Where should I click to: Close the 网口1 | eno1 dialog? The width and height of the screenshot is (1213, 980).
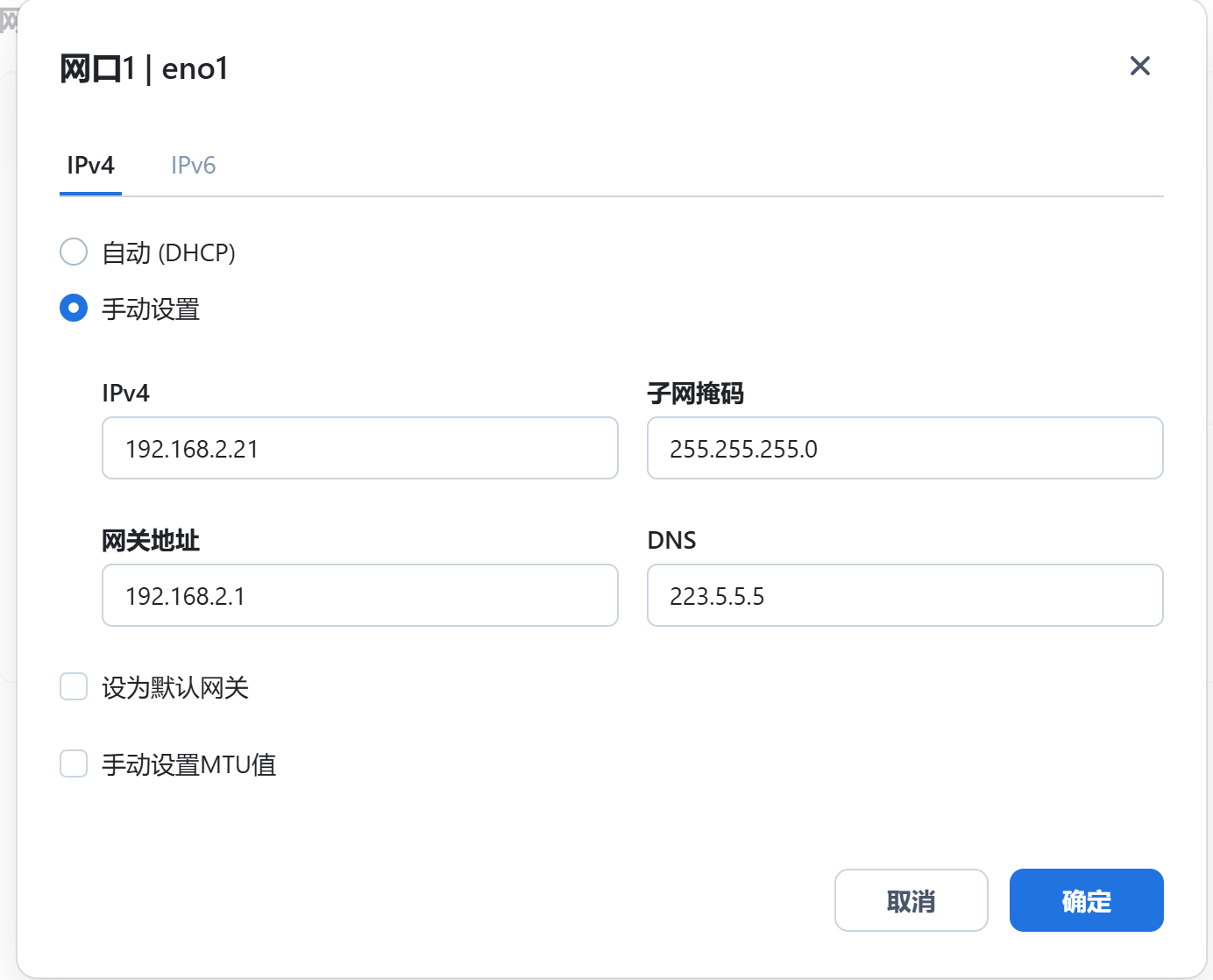1139,66
